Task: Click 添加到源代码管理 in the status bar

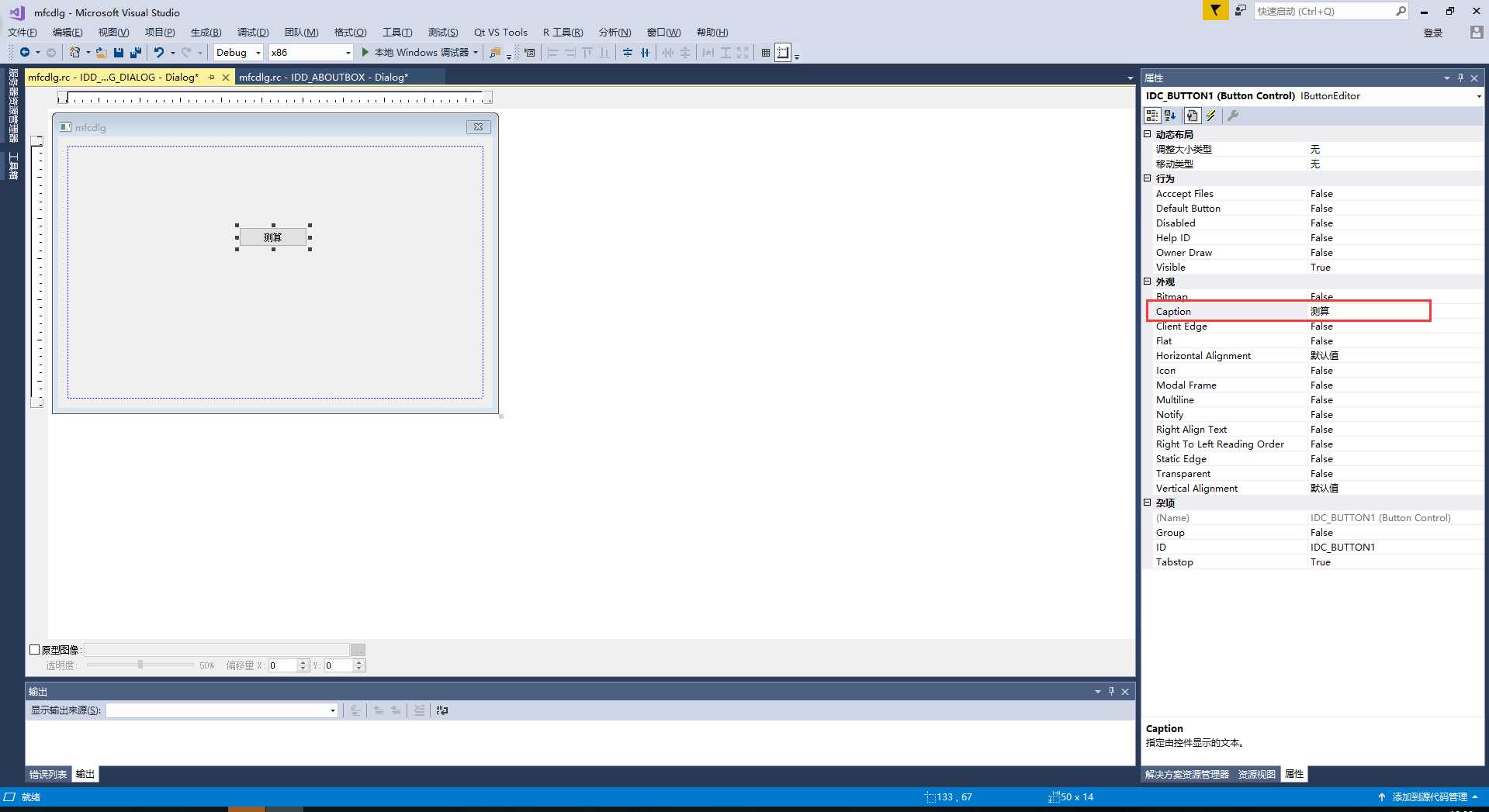Action: [x=1429, y=796]
